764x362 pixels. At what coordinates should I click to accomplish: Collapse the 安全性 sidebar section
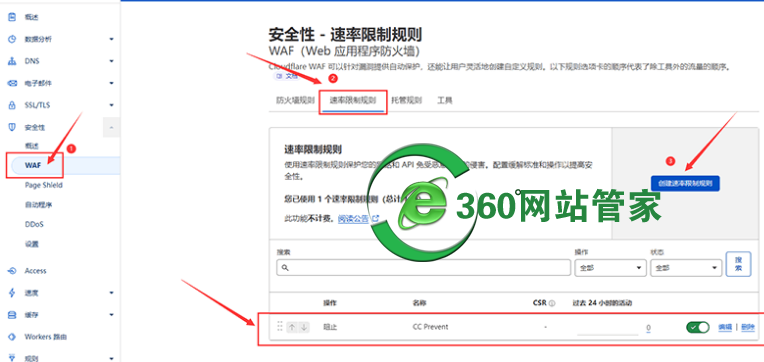point(112,128)
